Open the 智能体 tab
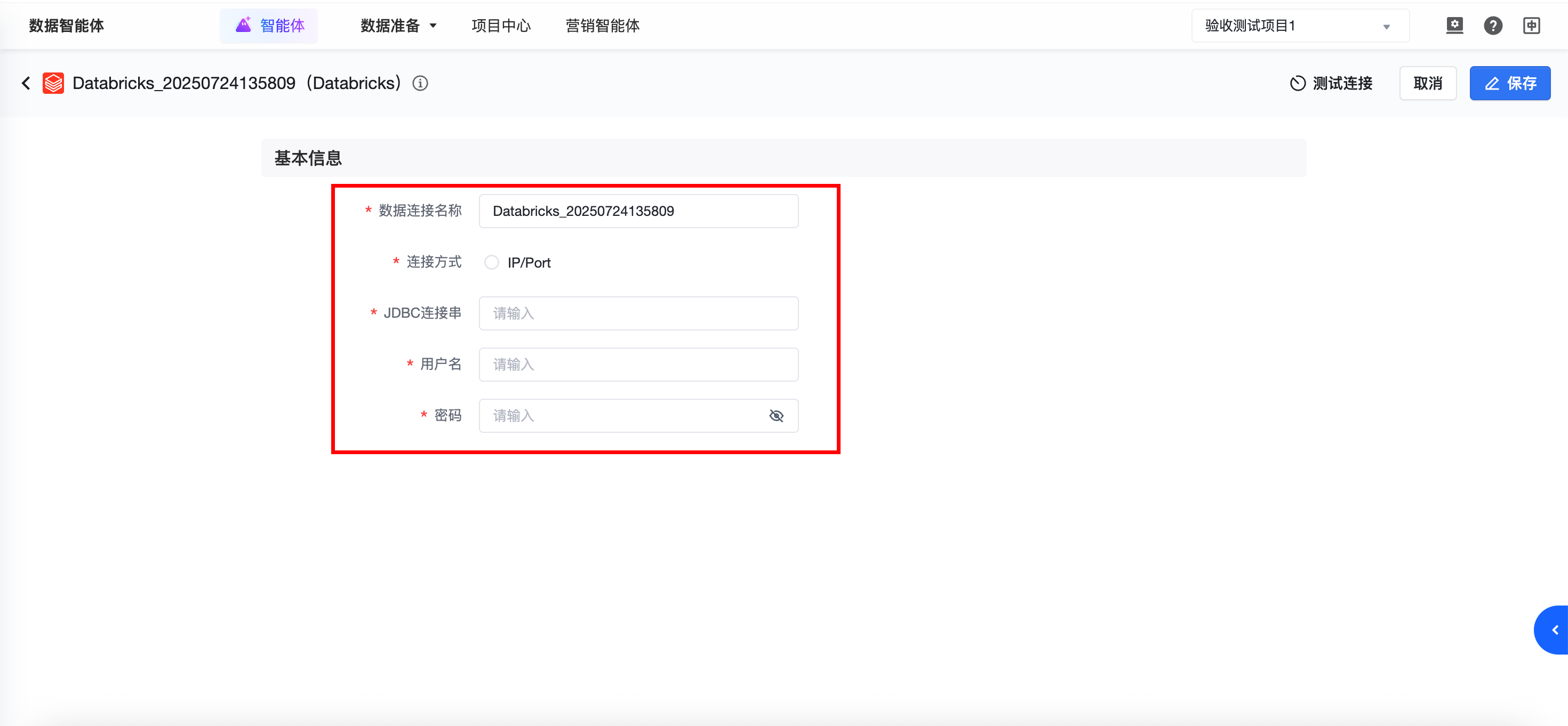This screenshot has width=1568, height=726. pyautogui.click(x=269, y=26)
